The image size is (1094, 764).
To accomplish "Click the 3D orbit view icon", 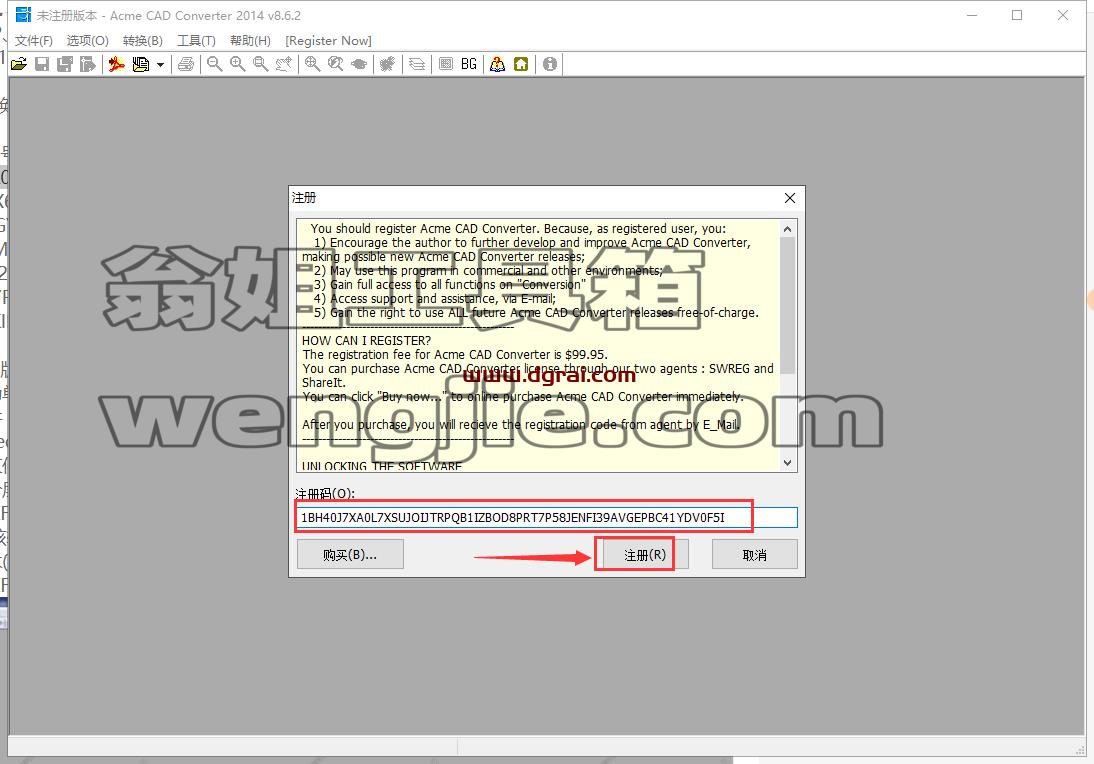I will [359, 64].
